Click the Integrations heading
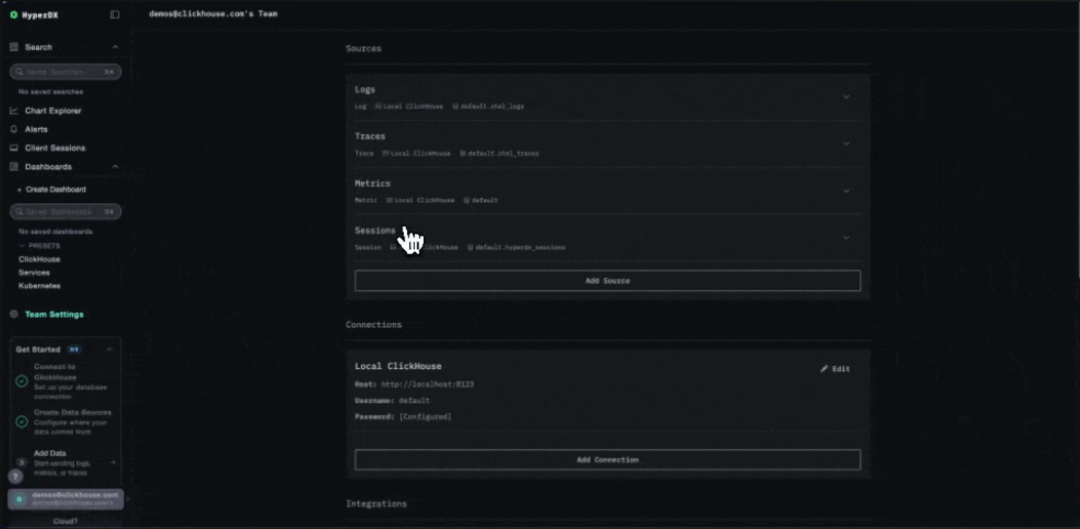This screenshot has width=1080, height=529. [376, 504]
